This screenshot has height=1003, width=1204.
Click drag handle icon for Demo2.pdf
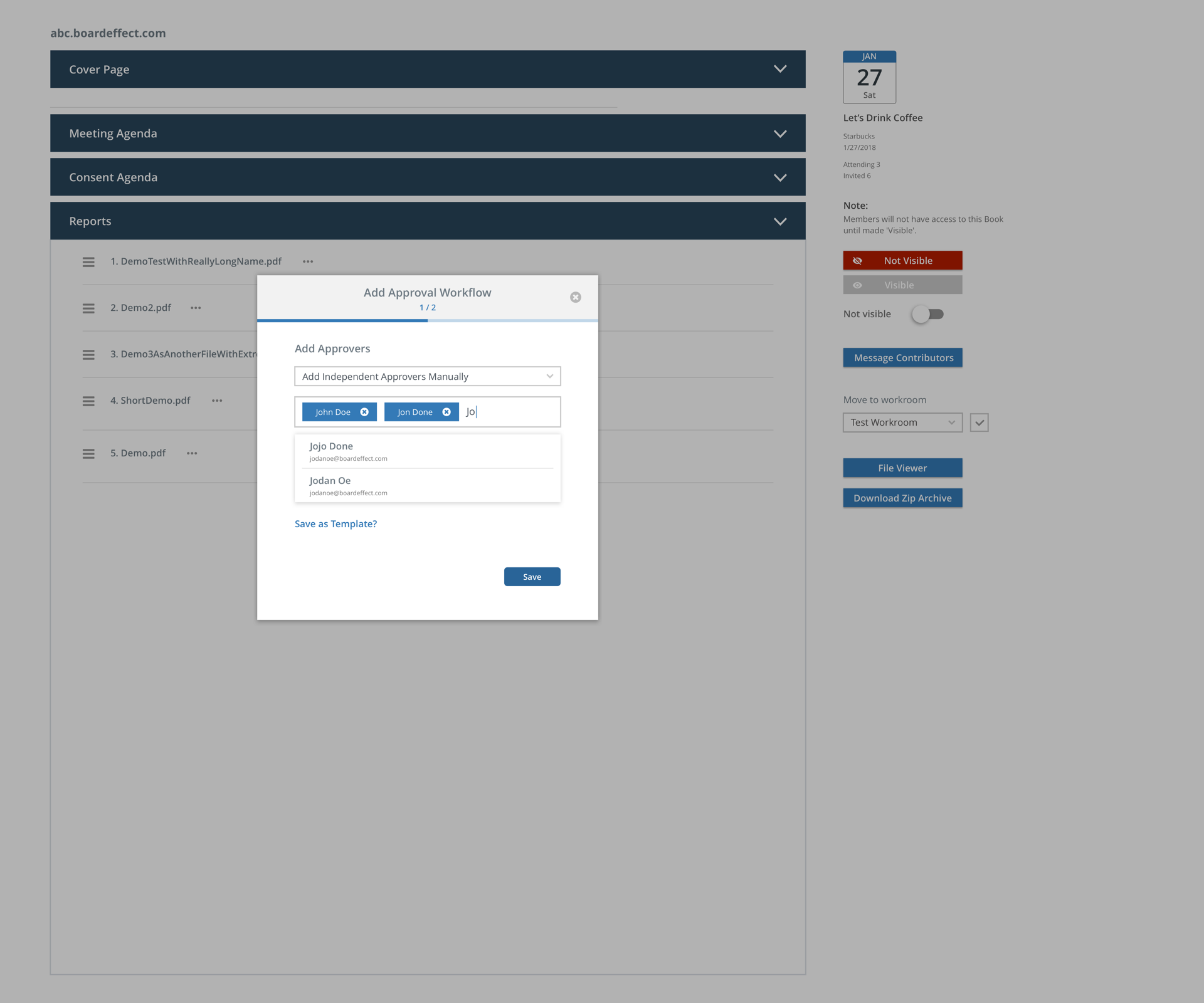tap(88, 308)
